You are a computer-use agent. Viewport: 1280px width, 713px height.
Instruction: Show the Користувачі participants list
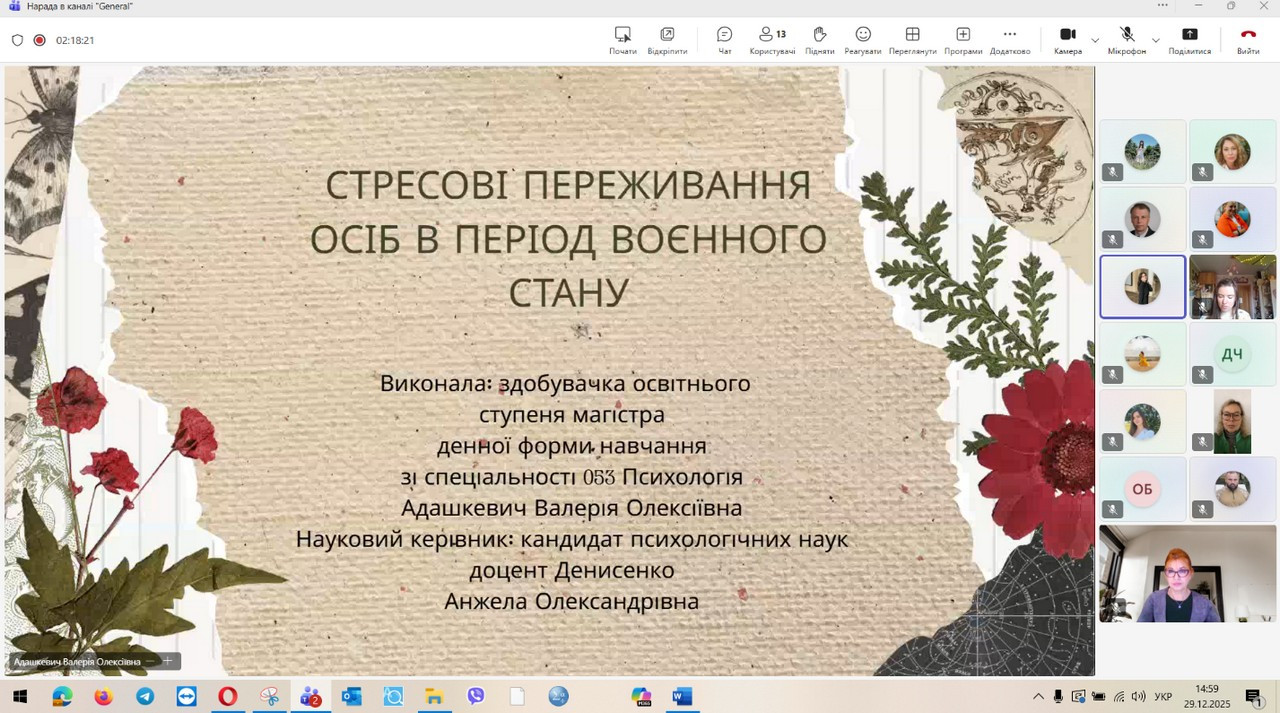pyautogui.click(x=771, y=39)
